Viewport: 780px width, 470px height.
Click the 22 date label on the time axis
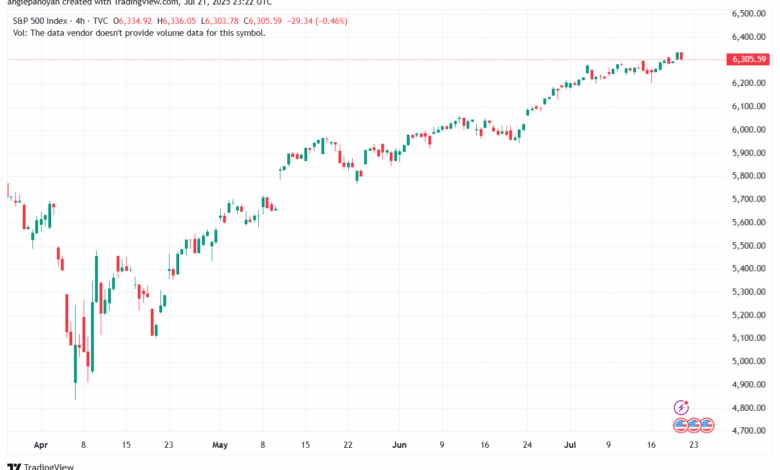pyautogui.click(x=348, y=445)
